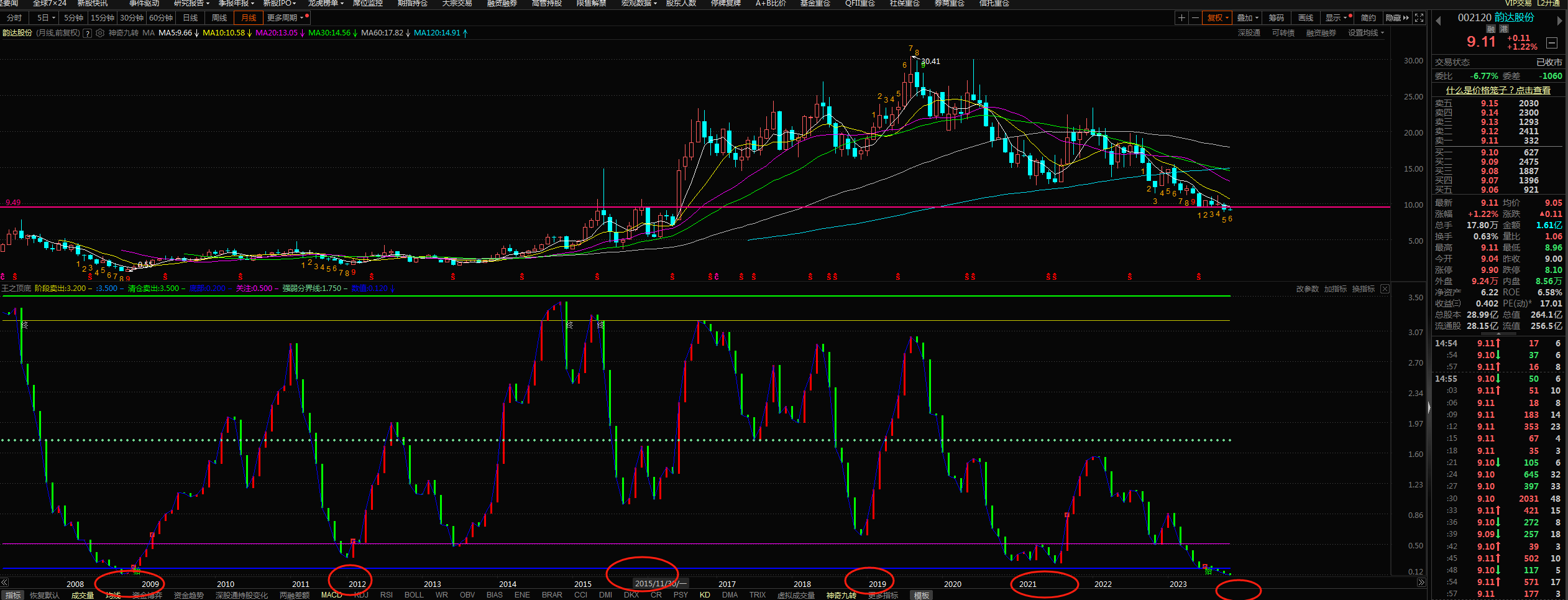
Task: Toggle the 成交量 volume indicator
Action: point(82,595)
